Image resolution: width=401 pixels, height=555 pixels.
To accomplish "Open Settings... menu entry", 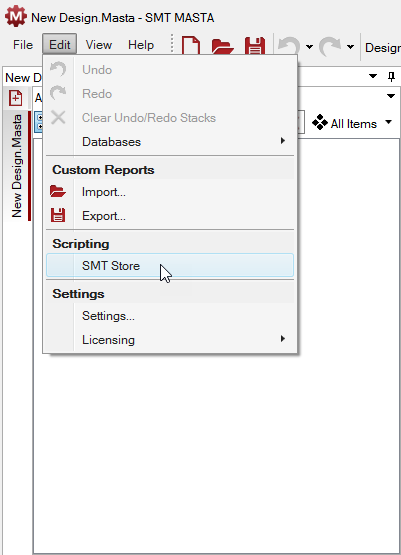I will click(170, 316).
